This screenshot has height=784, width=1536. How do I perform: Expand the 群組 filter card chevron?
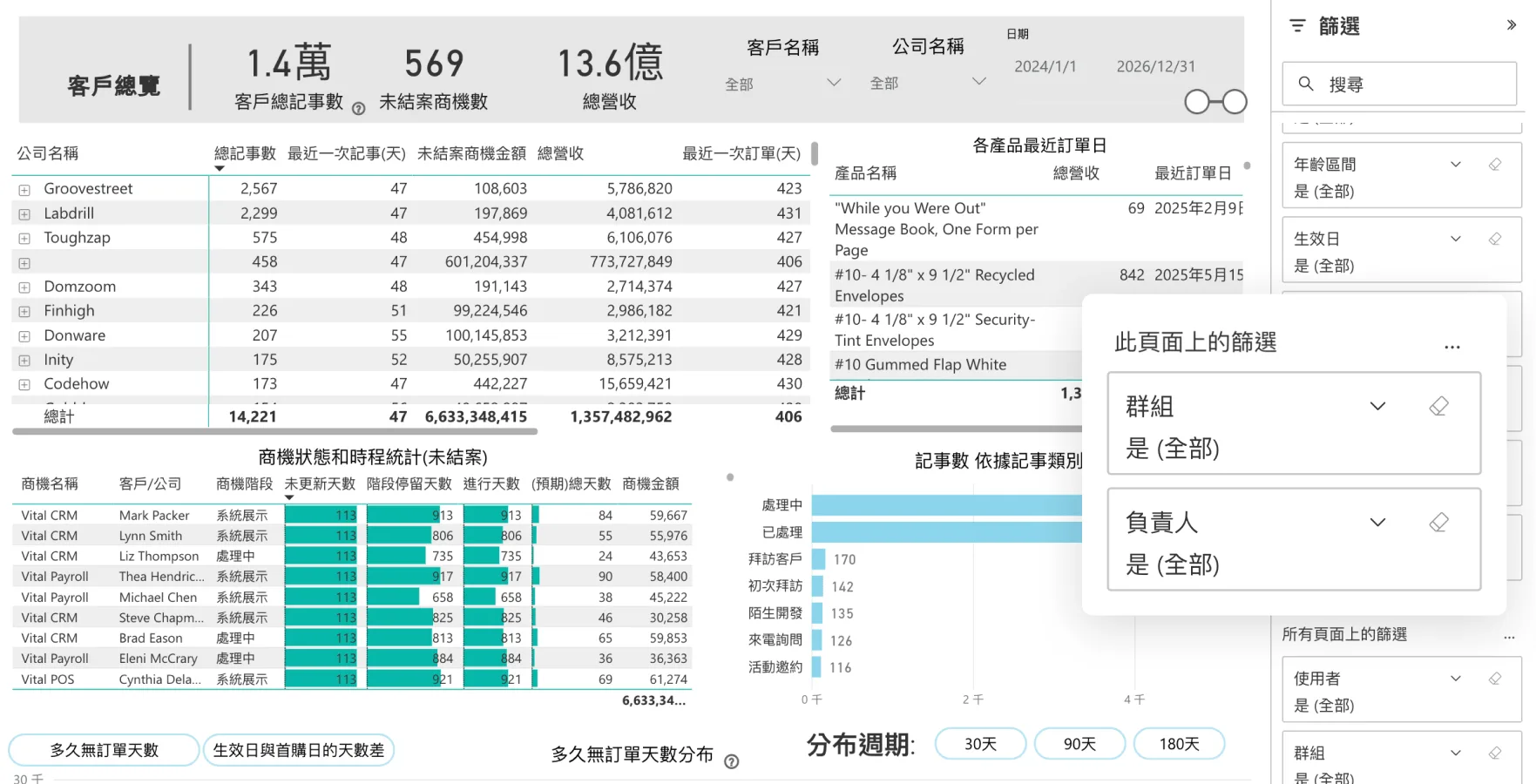pyautogui.click(x=1377, y=406)
